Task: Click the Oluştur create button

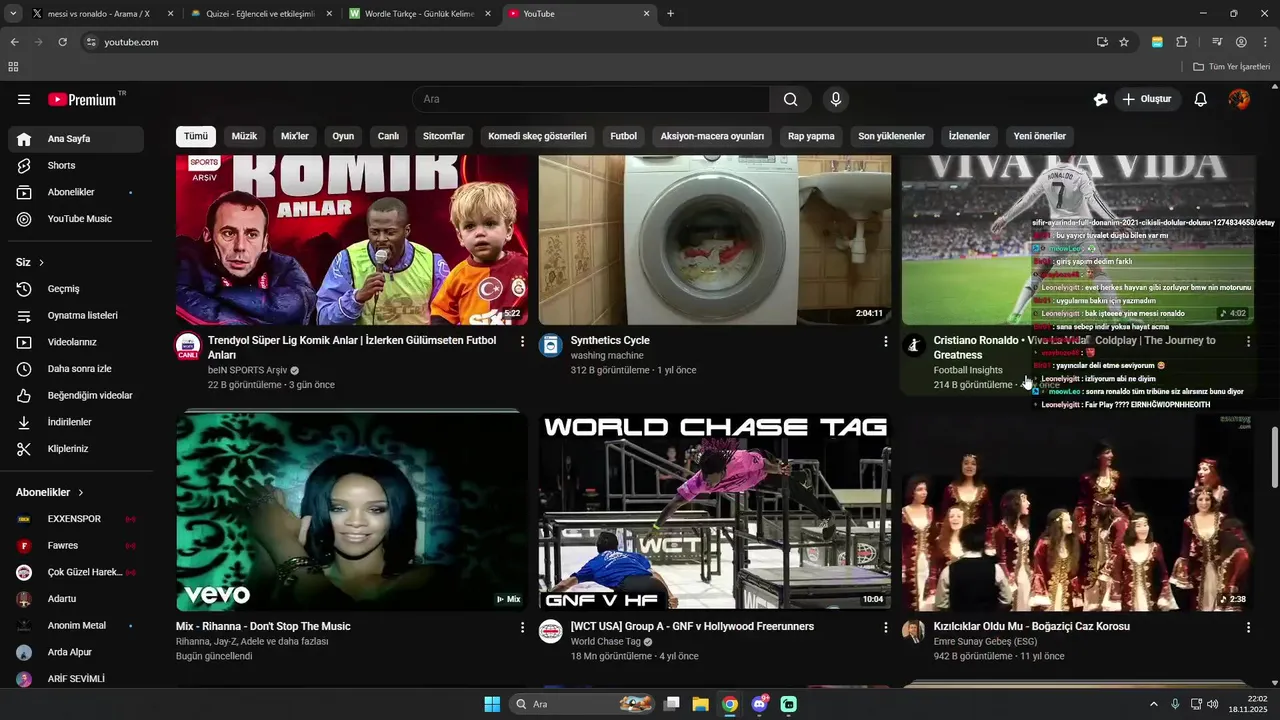Action: coord(1148,99)
